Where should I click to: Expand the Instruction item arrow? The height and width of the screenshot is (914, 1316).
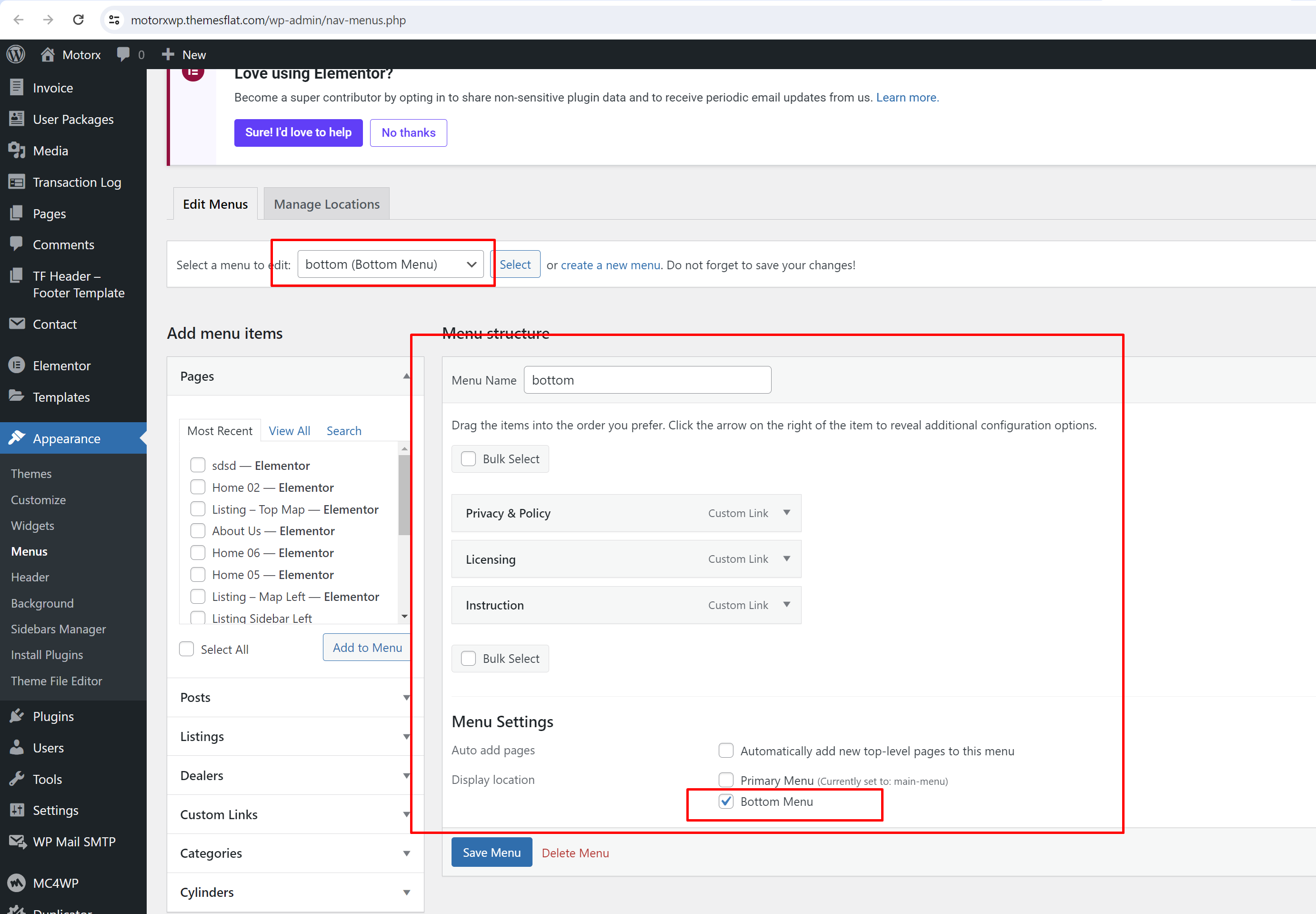pyautogui.click(x=787, y=604)
